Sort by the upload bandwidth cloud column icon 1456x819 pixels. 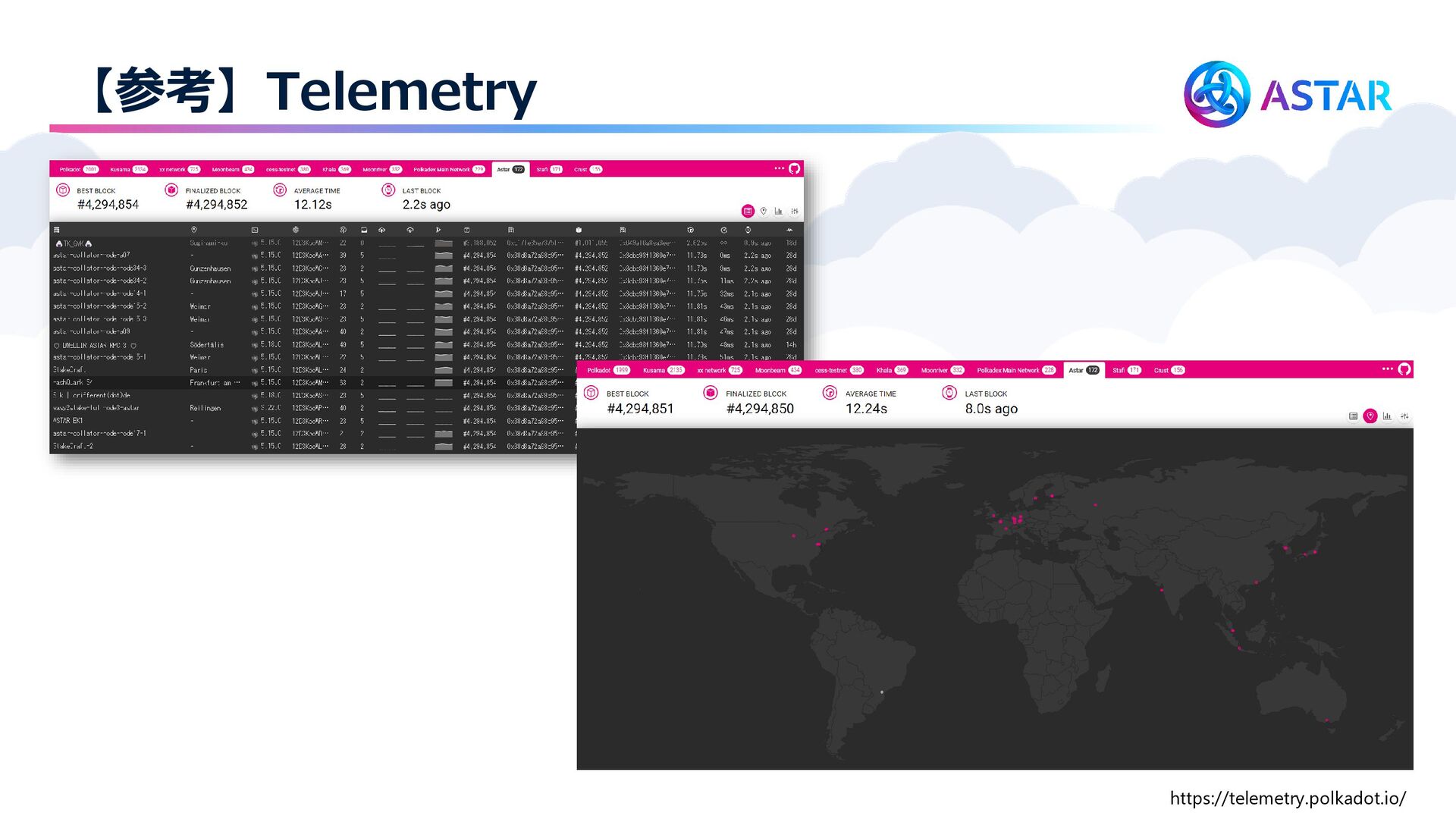click(382, 230)
